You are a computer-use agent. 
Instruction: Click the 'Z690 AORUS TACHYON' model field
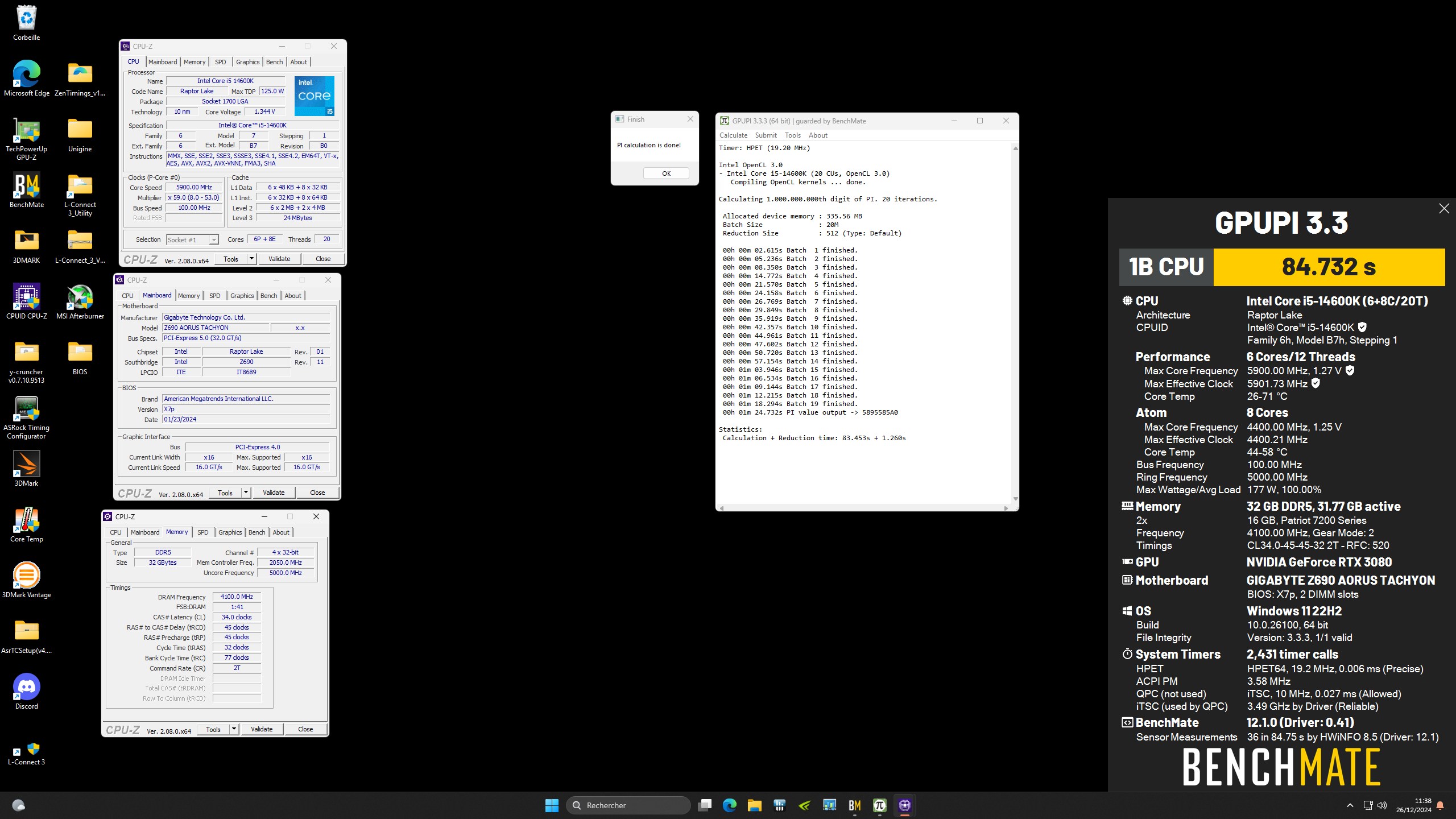click(x=216, y=328)
